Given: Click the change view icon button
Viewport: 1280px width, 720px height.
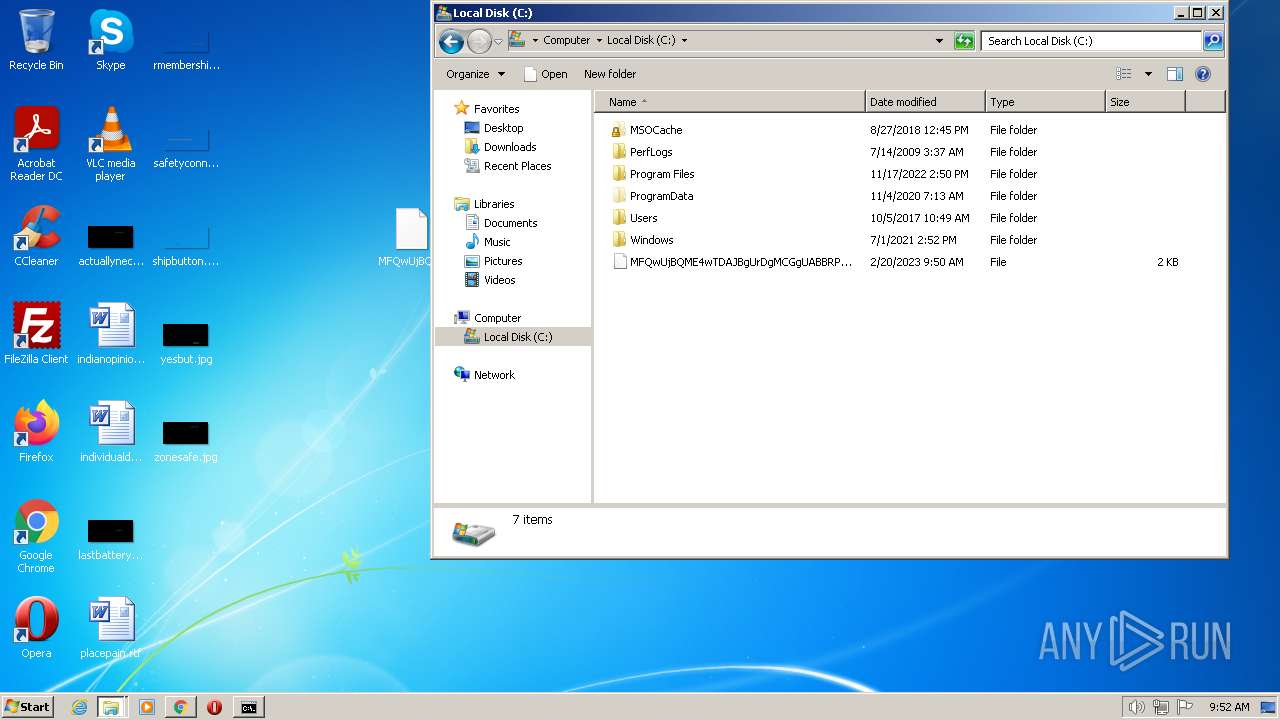Looking at the screenshot, I should [x=1124, y=74].
